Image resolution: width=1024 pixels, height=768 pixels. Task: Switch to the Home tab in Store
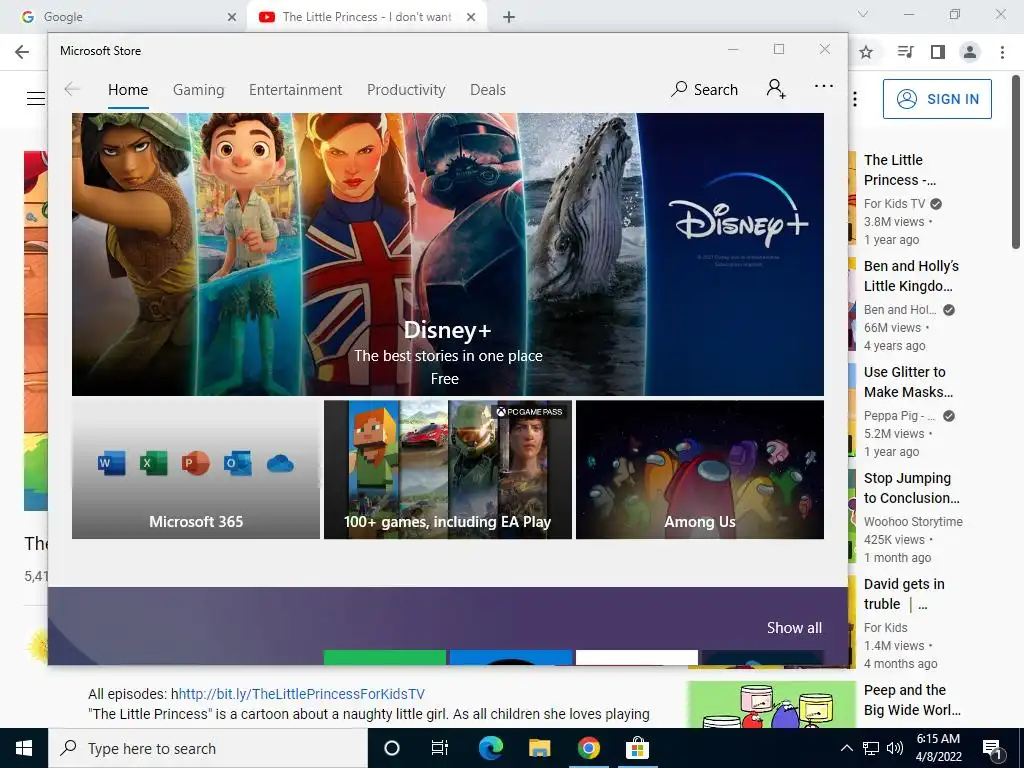128,90
